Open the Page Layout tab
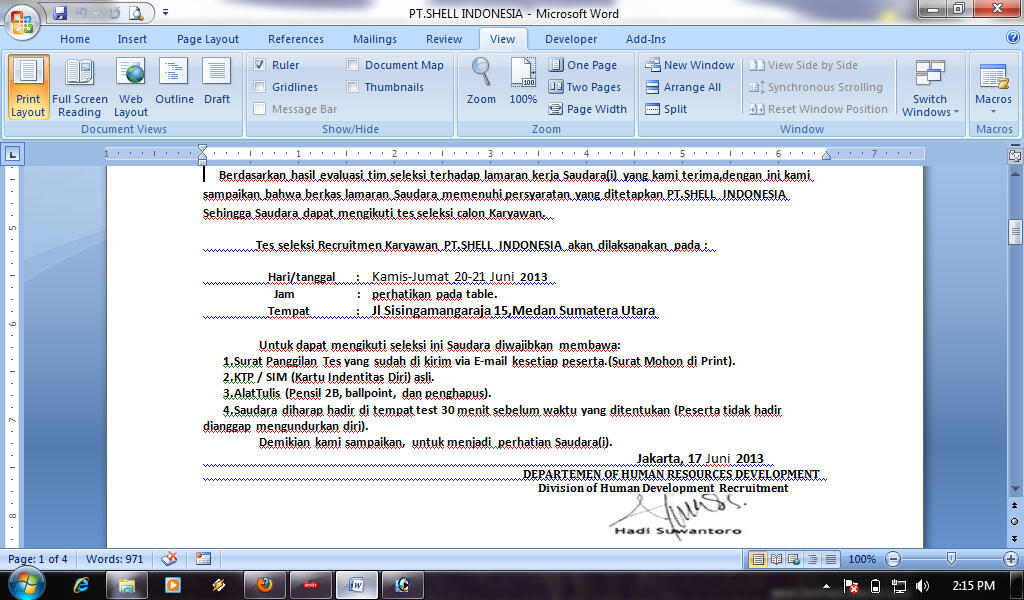The image size is (1024, 600). click(x=208, y=39)
